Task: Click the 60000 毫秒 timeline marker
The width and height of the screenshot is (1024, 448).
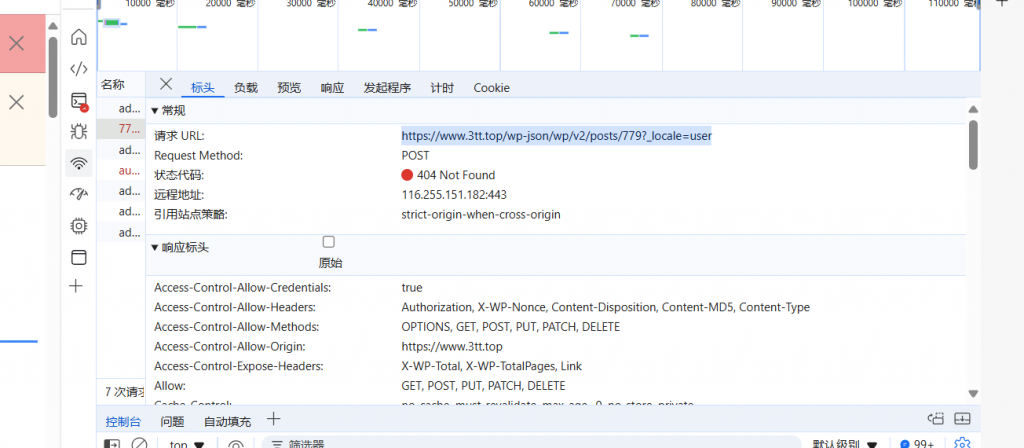Action: [553, 3]
